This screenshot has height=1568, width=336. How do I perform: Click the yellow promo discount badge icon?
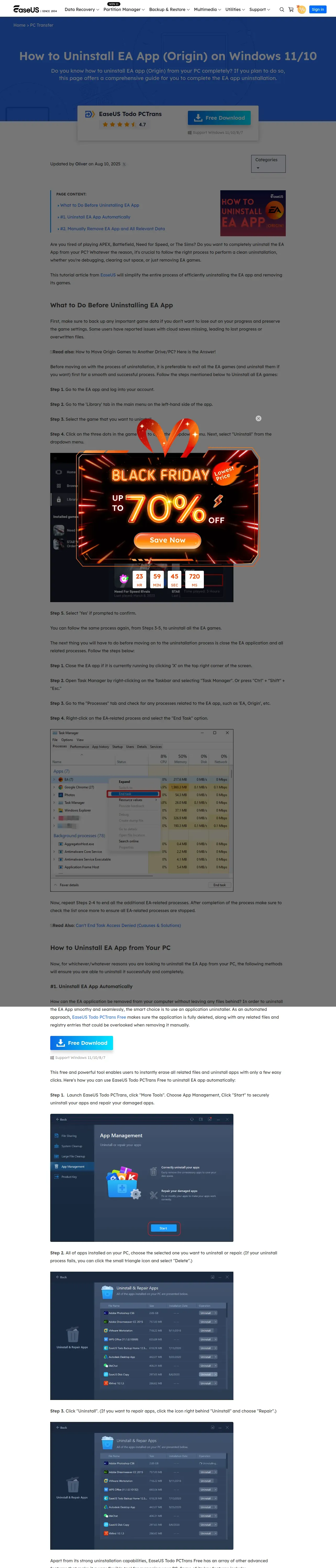[301, 10]
